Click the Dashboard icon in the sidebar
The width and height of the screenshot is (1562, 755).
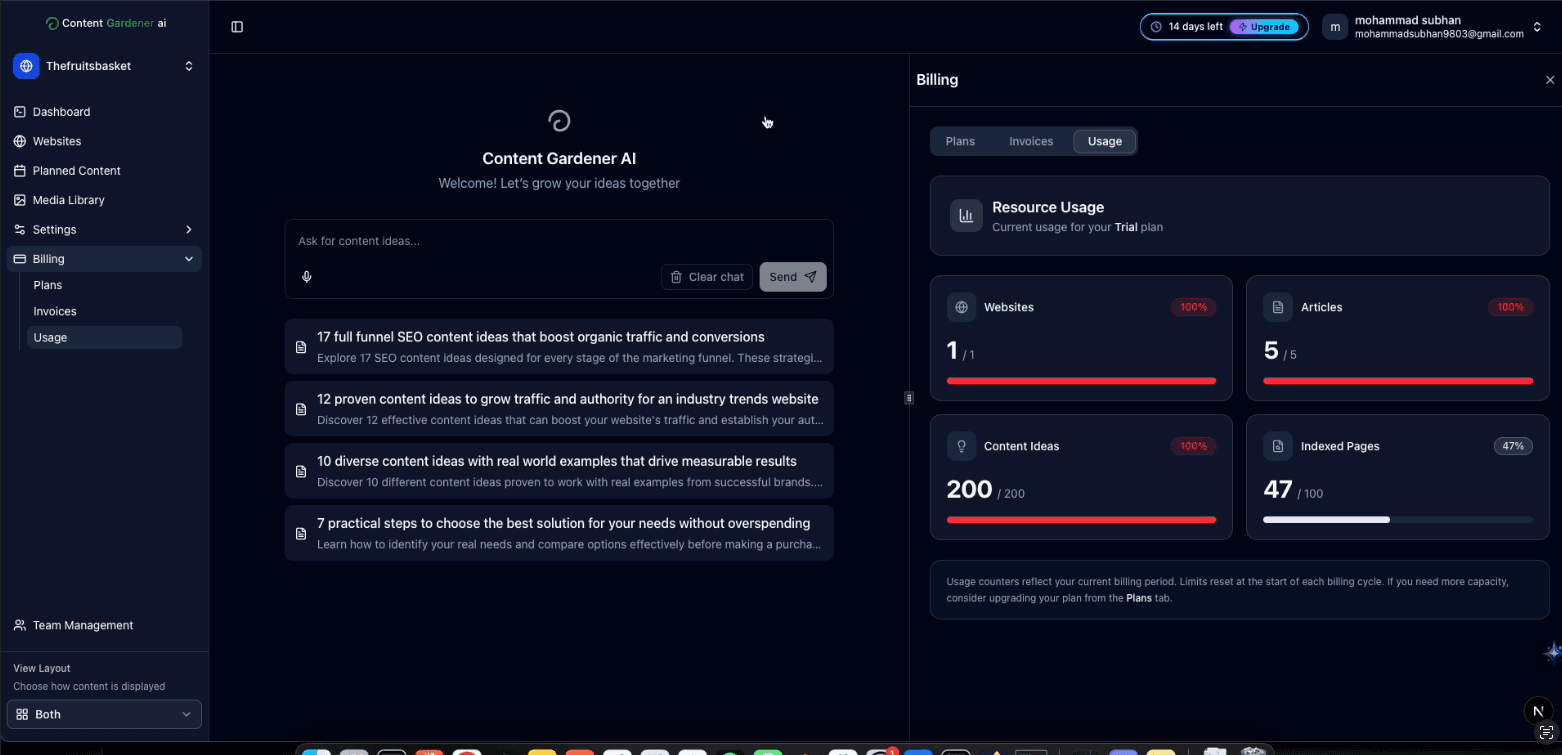click(x=20, y=112)
